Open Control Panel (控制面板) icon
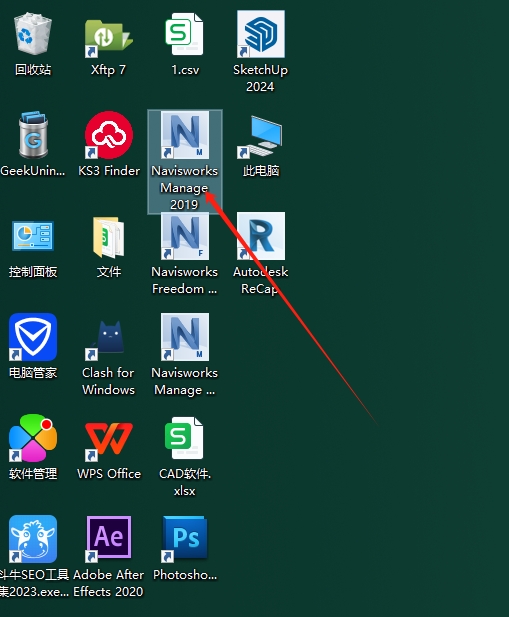This screenshot has height=617, width=509. click(33, 236)
